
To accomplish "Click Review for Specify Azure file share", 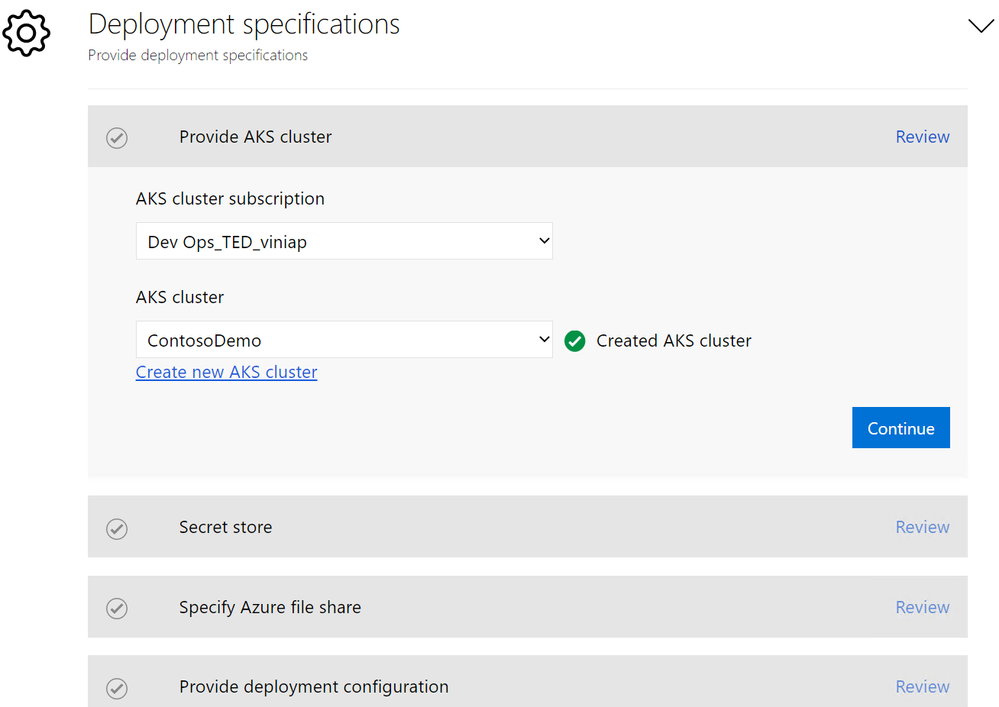I will pyautogui.click(x=922, y=607).
